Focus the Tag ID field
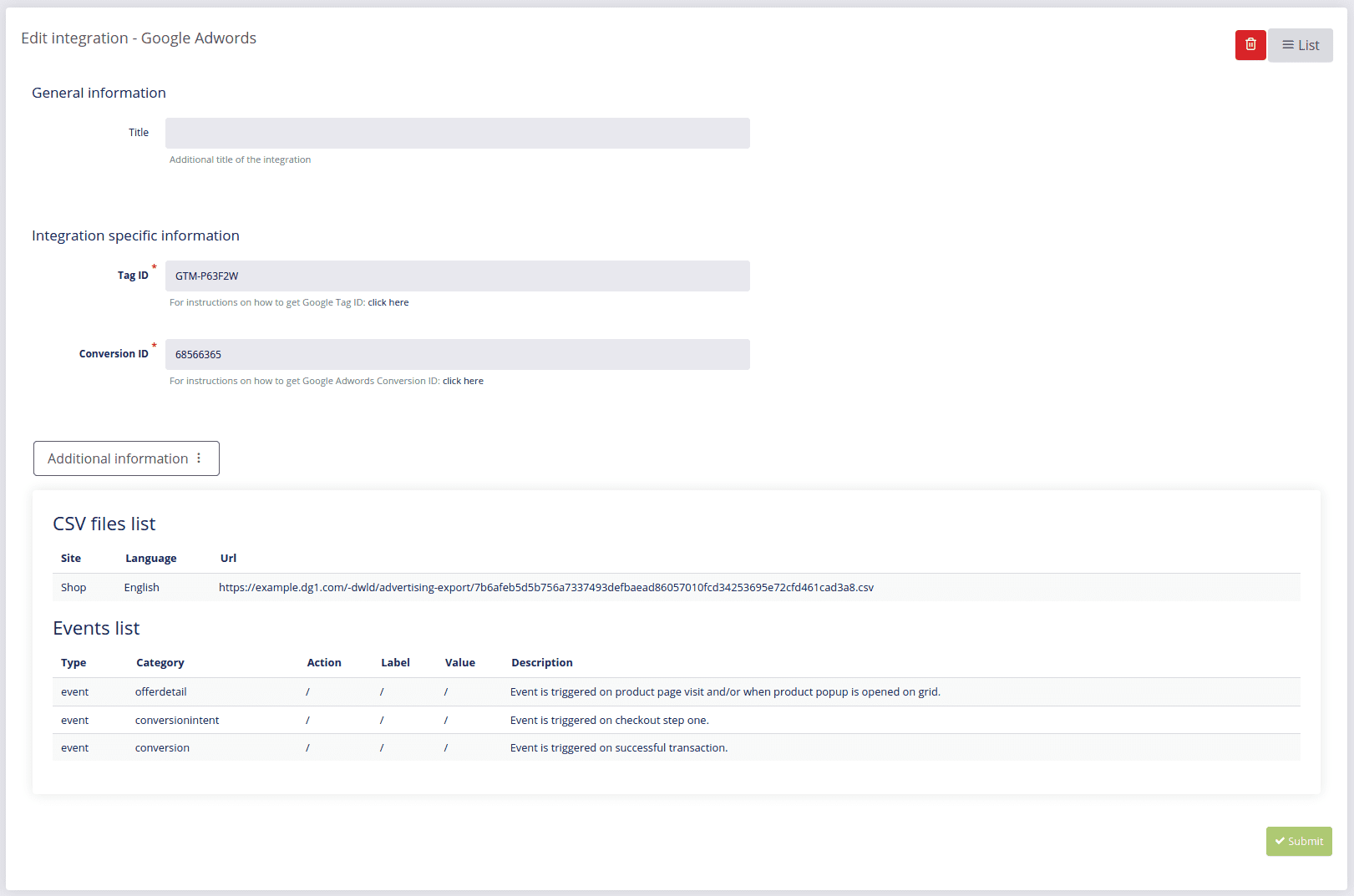 [458, 276]
